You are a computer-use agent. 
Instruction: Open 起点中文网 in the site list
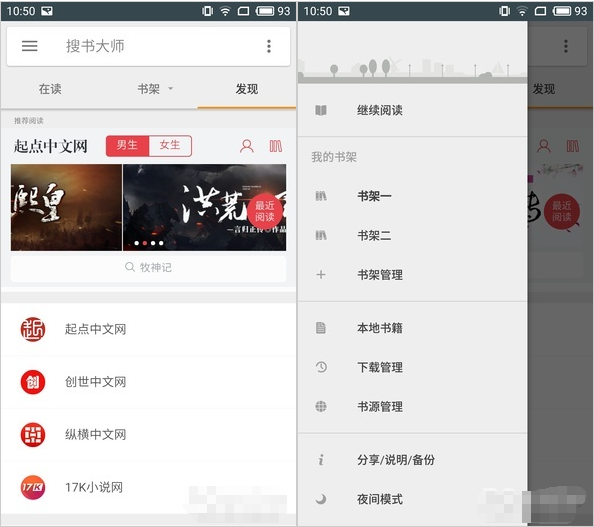point(148,329)
